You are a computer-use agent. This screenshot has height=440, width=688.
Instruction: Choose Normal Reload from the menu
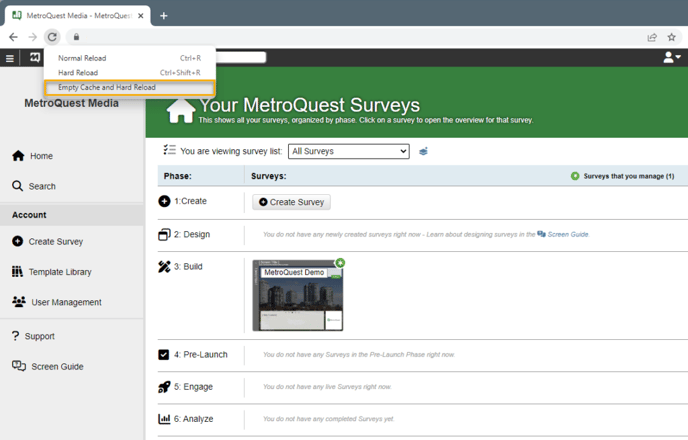[83, 59]
